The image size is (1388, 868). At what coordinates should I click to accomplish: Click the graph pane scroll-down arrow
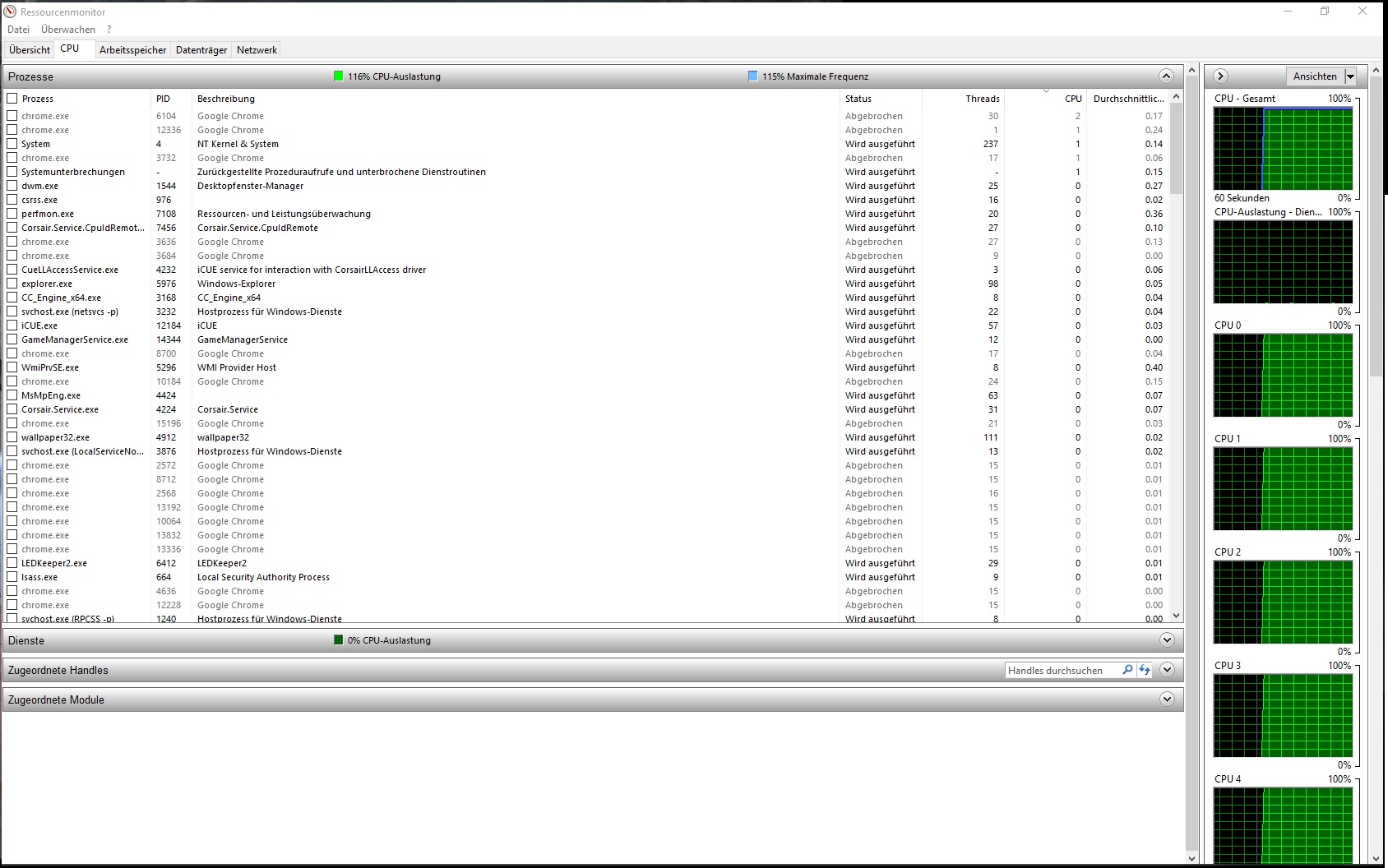1376,858
